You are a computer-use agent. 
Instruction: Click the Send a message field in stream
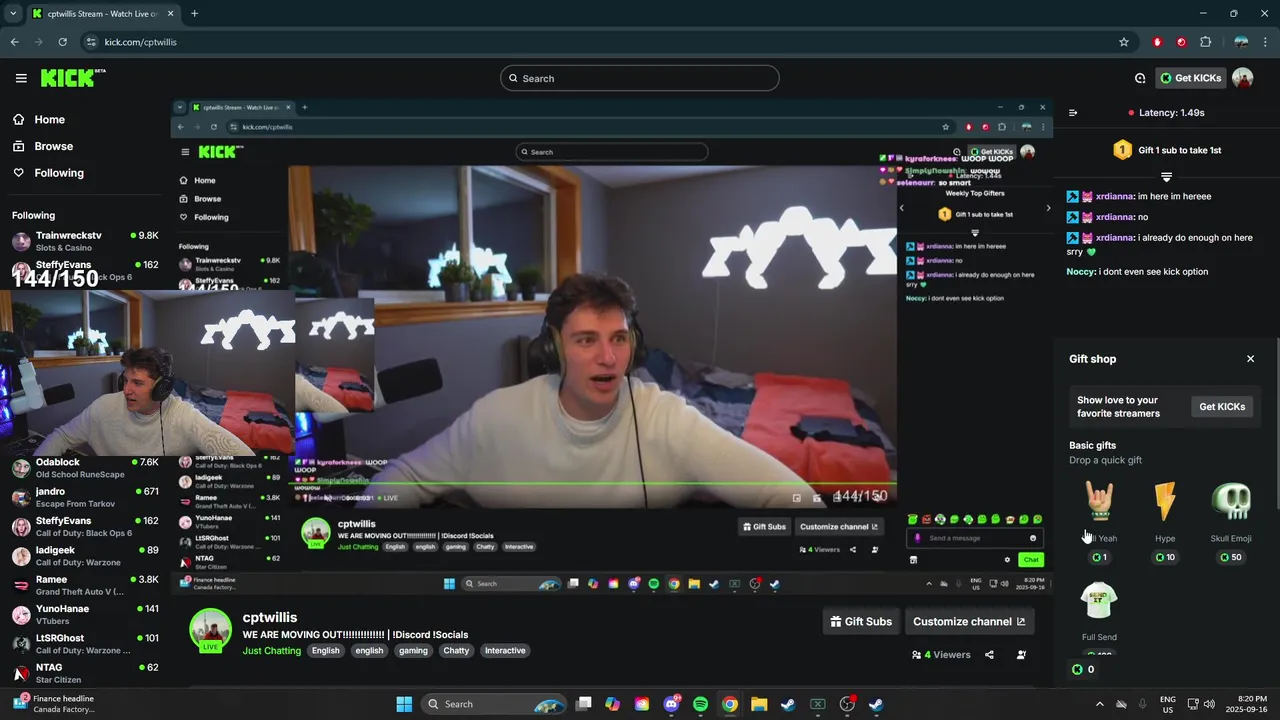[x=975, y=538]
